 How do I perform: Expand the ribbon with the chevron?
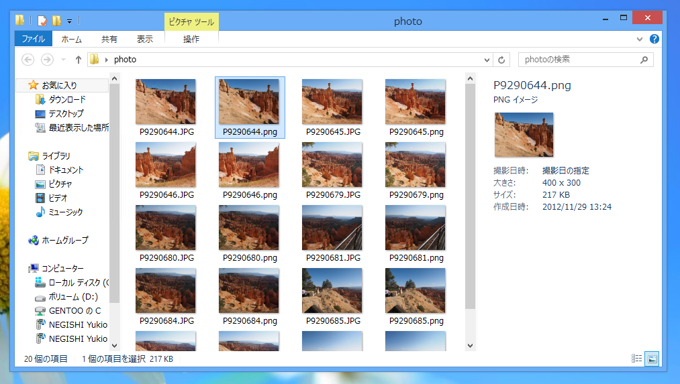[639, 39]
